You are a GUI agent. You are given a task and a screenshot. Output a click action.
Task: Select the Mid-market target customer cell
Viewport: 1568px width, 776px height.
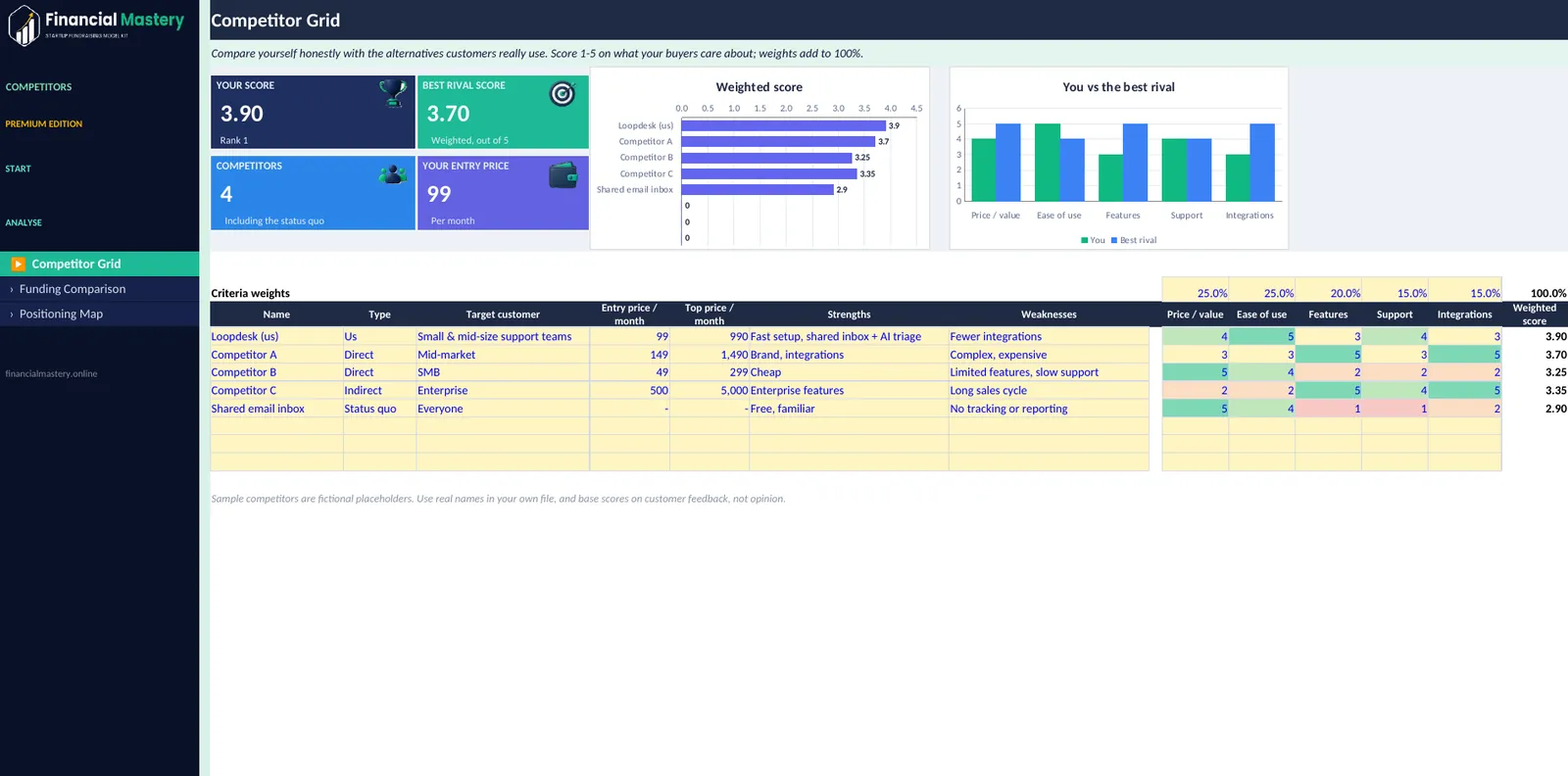(503, 355)
